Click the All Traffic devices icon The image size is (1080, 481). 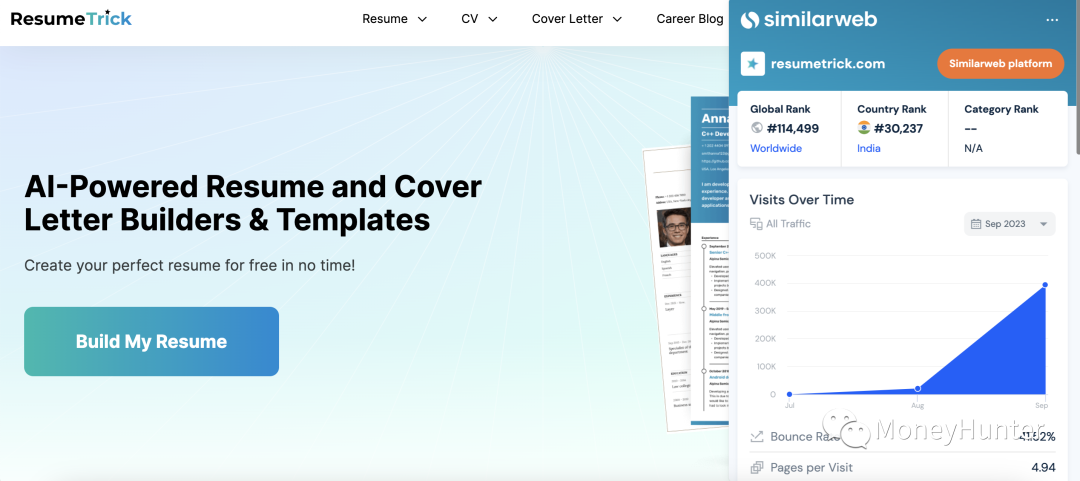[756, 224]
